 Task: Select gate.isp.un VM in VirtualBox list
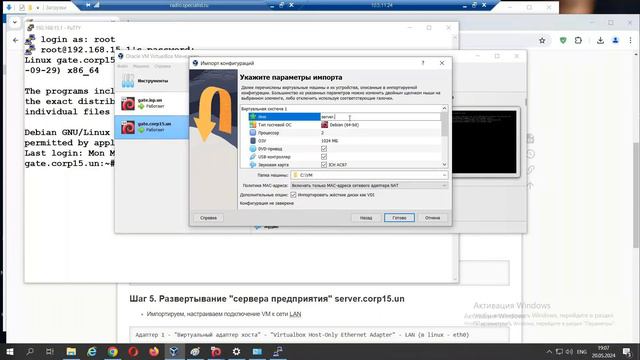click(x=152, y=103)
